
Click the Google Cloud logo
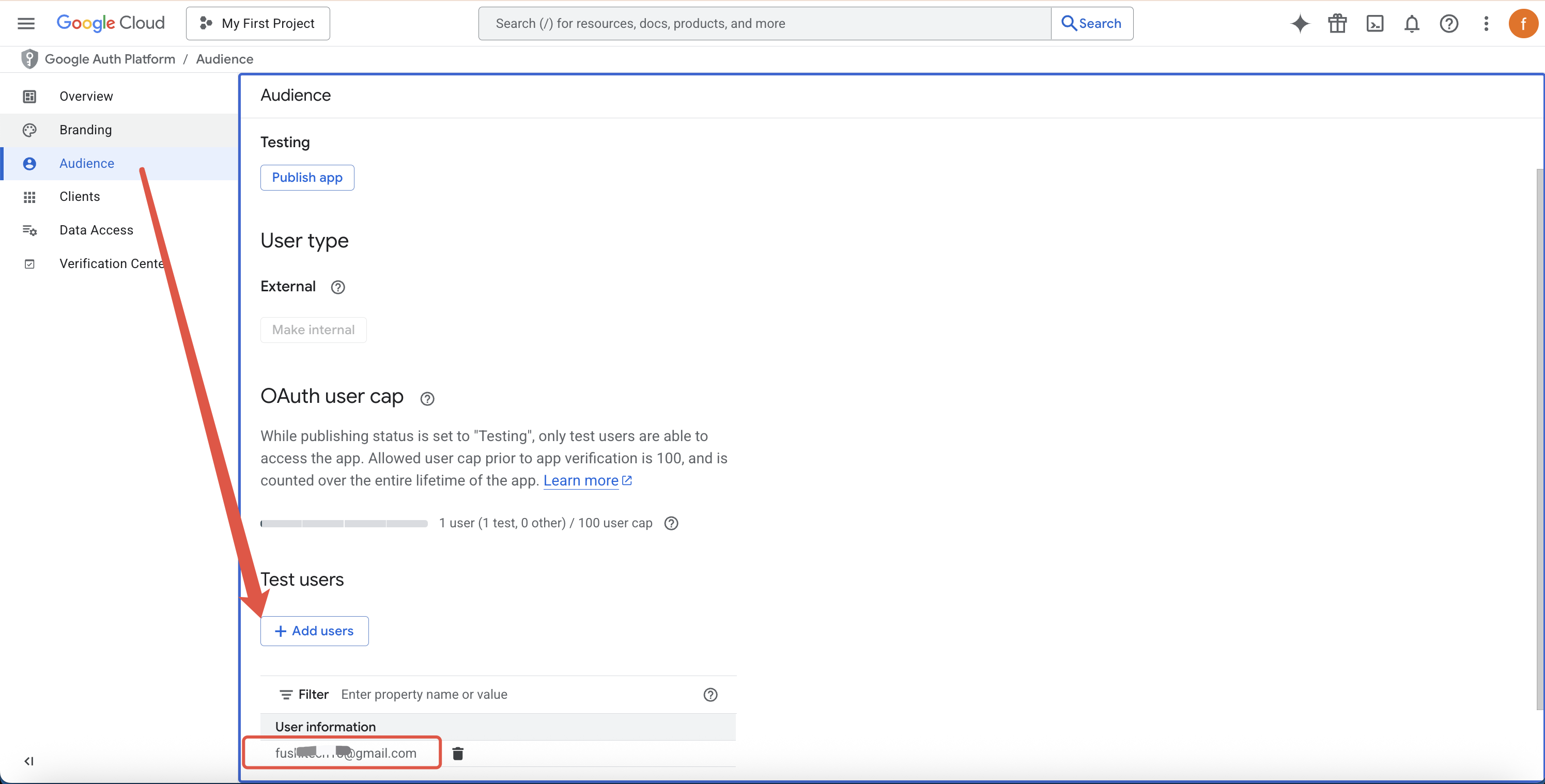click(x=111, y=23)
